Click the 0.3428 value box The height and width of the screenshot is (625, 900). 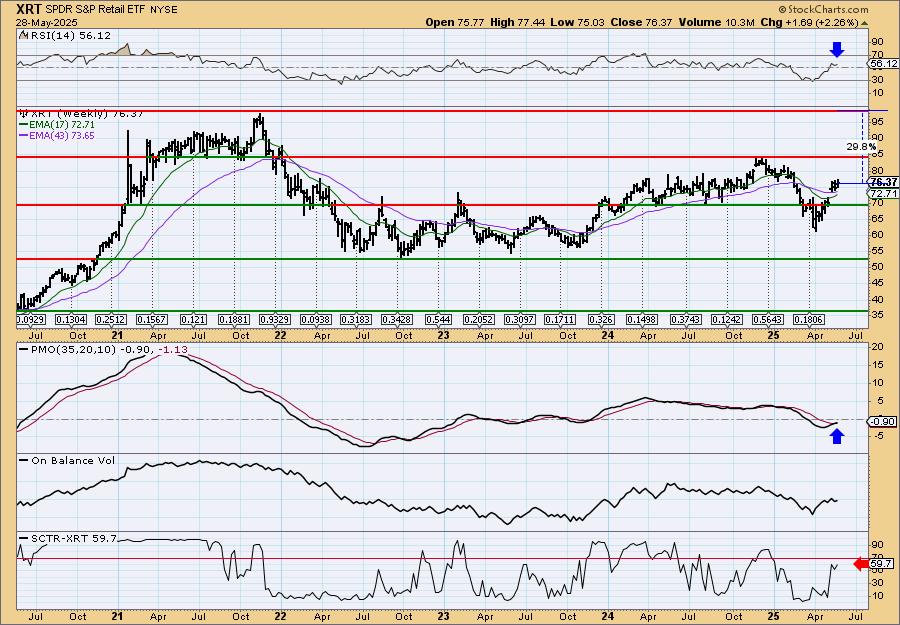[x=397, y=319]
